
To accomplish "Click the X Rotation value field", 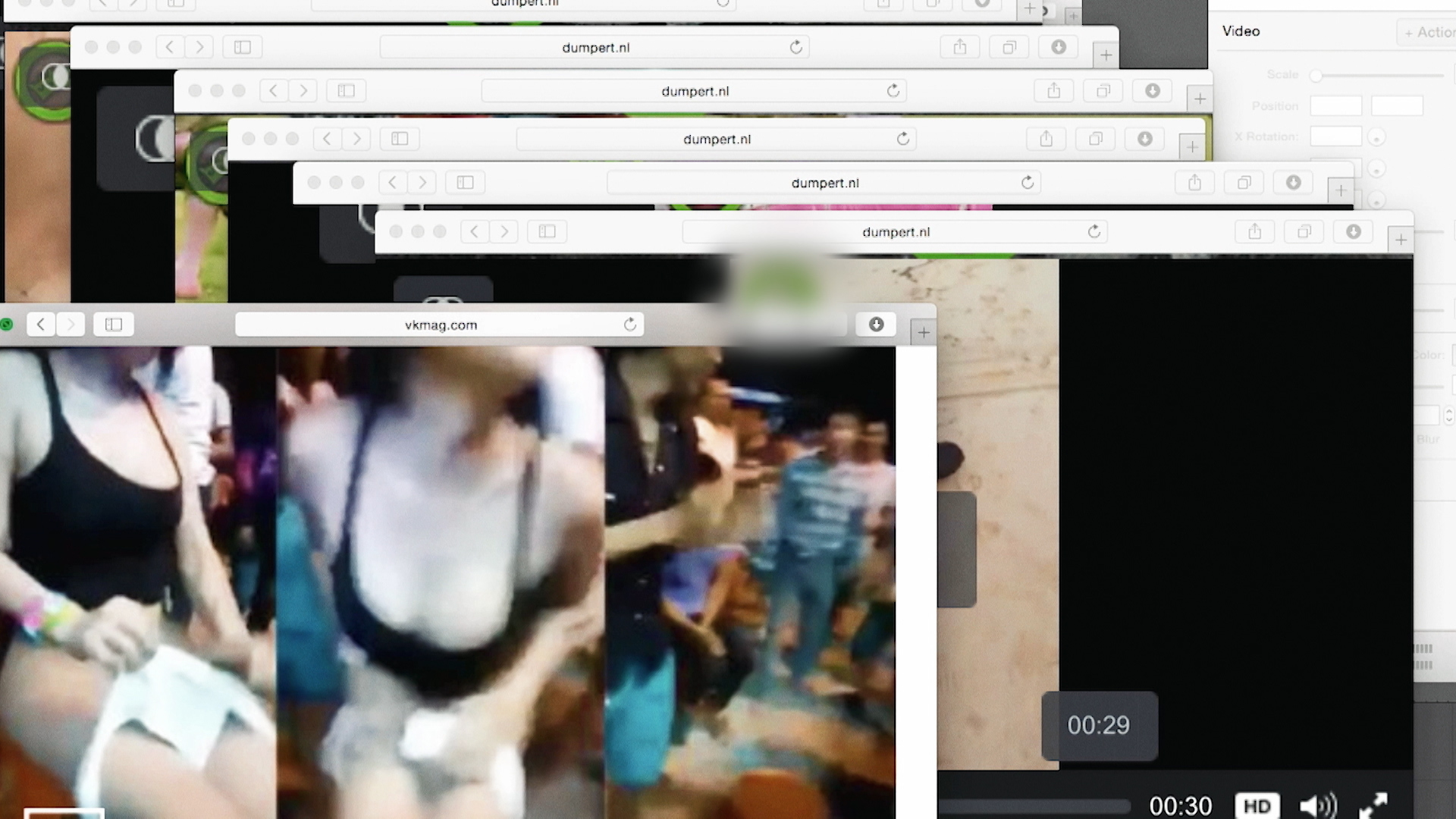I will [x=1336, y=136].
